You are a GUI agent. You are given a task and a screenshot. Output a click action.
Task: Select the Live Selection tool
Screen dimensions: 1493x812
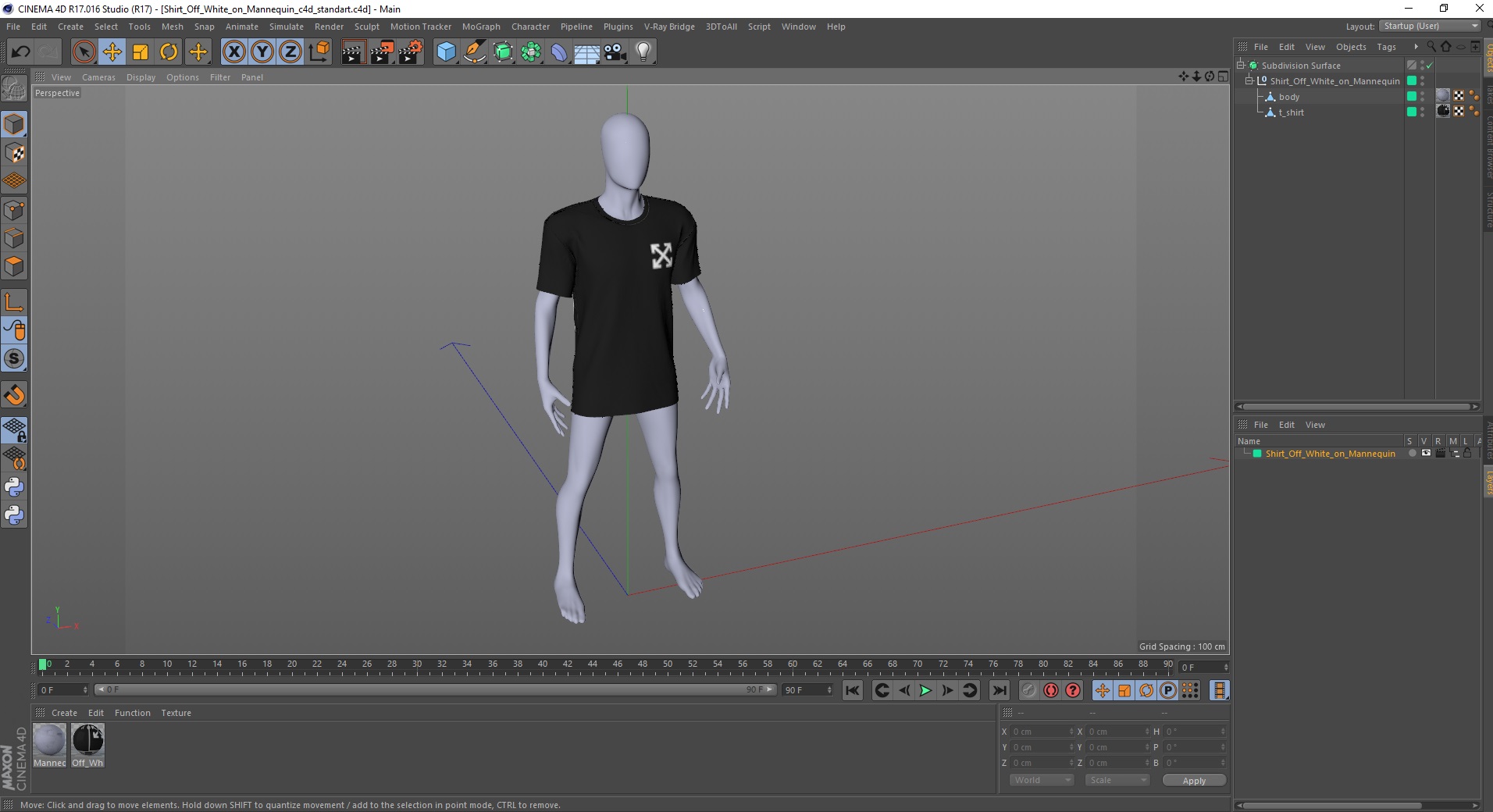coord(84,52)
